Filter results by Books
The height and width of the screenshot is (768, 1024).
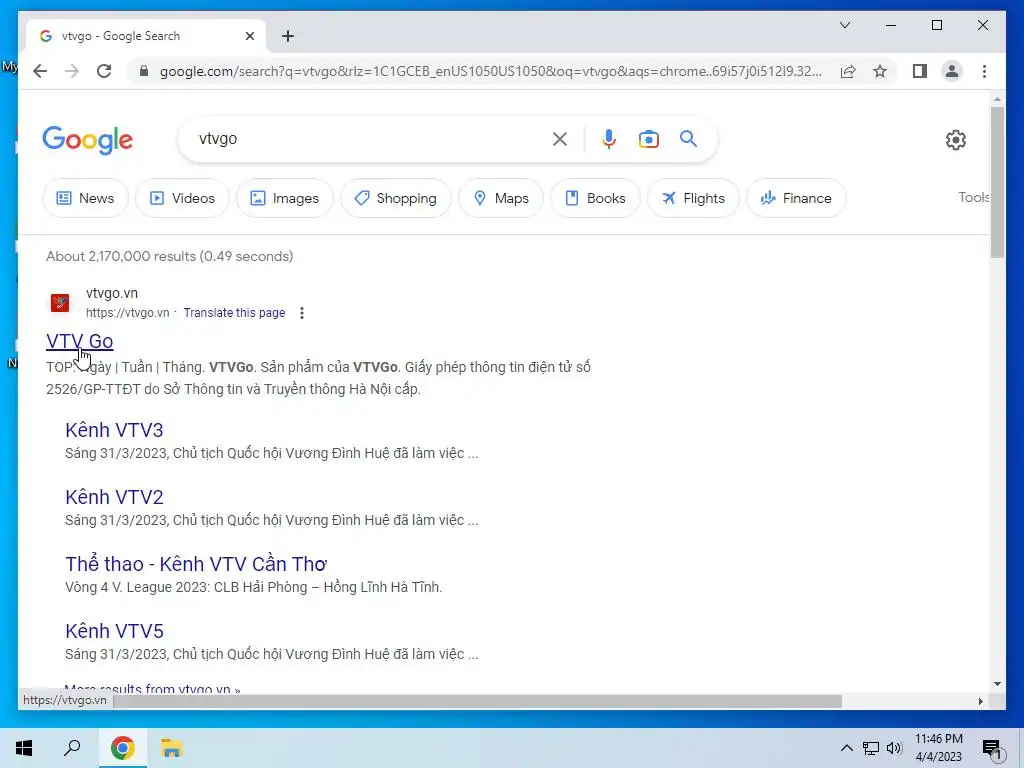(595, 198)
